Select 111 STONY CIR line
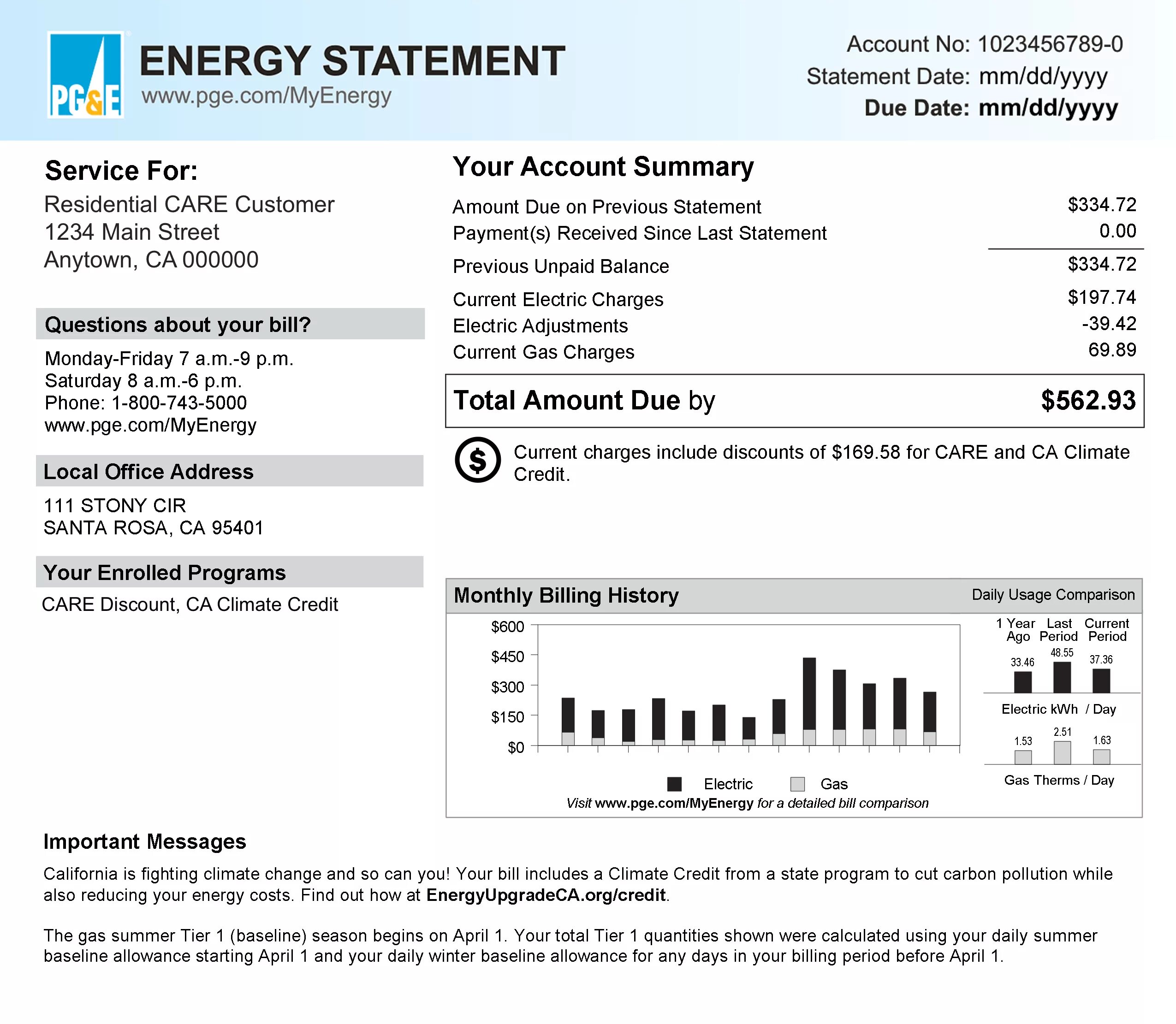 click(x=115, y=506)
